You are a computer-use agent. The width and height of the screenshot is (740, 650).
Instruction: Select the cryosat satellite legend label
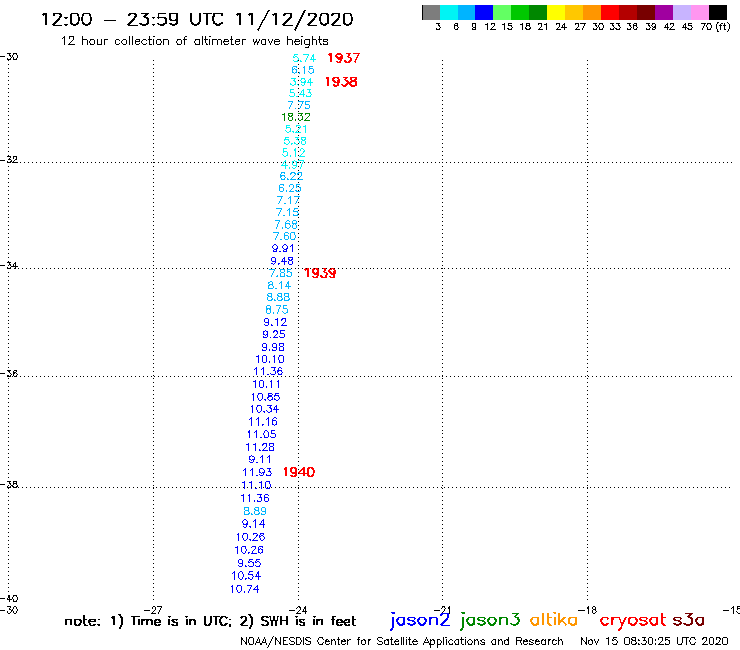633,620
